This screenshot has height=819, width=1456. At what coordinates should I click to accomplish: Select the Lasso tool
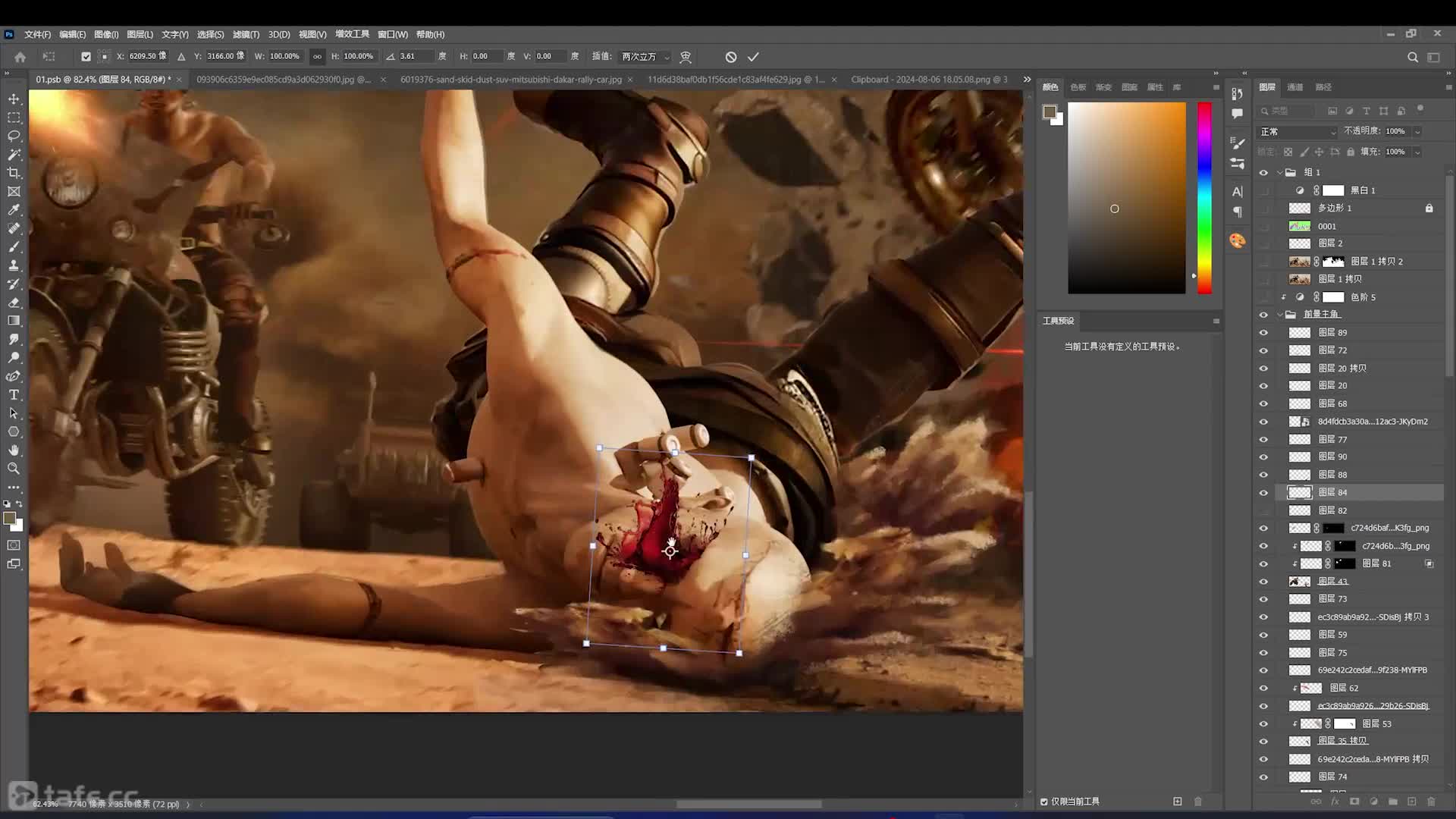pyautogui.click(x=14, y=136)
